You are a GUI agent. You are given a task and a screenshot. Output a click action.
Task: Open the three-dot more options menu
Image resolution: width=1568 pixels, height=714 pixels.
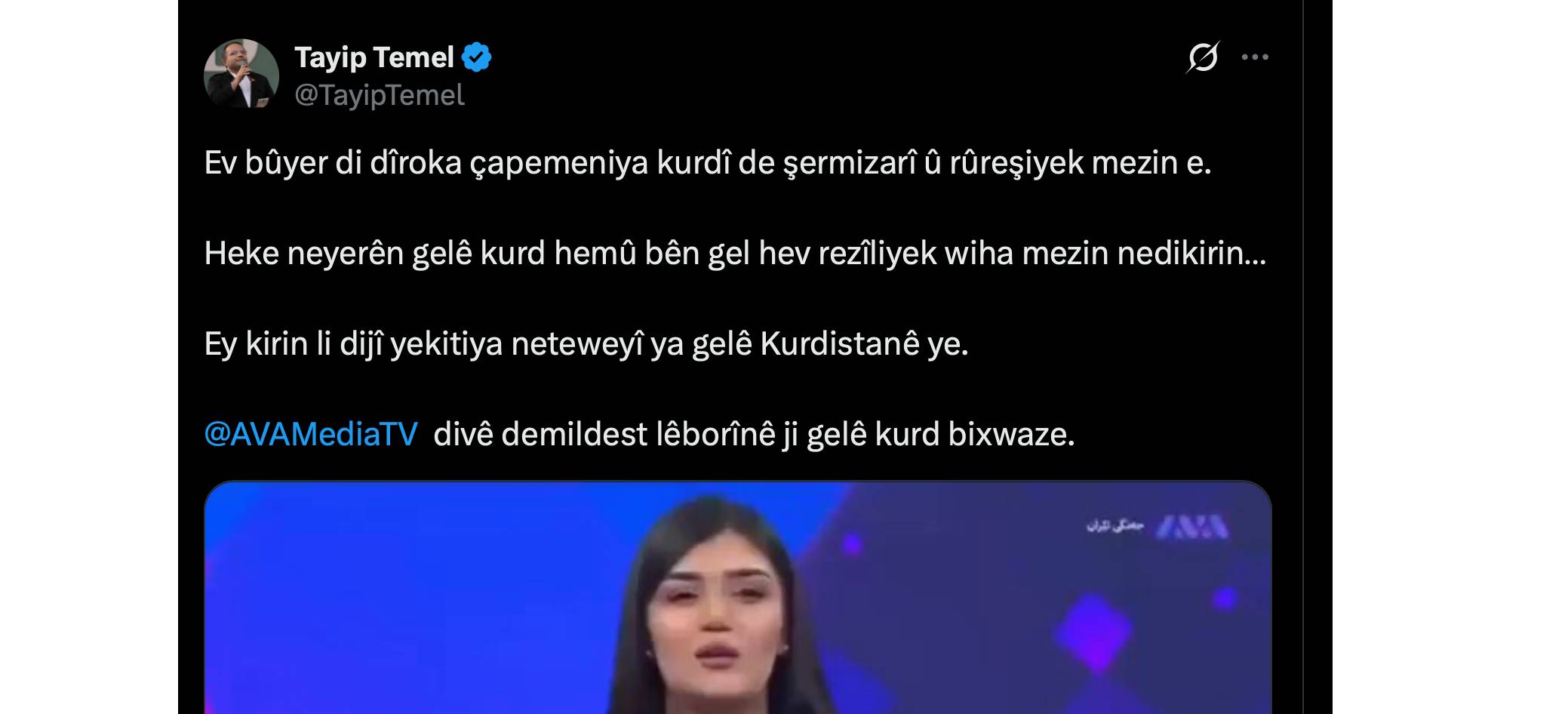1255,57
